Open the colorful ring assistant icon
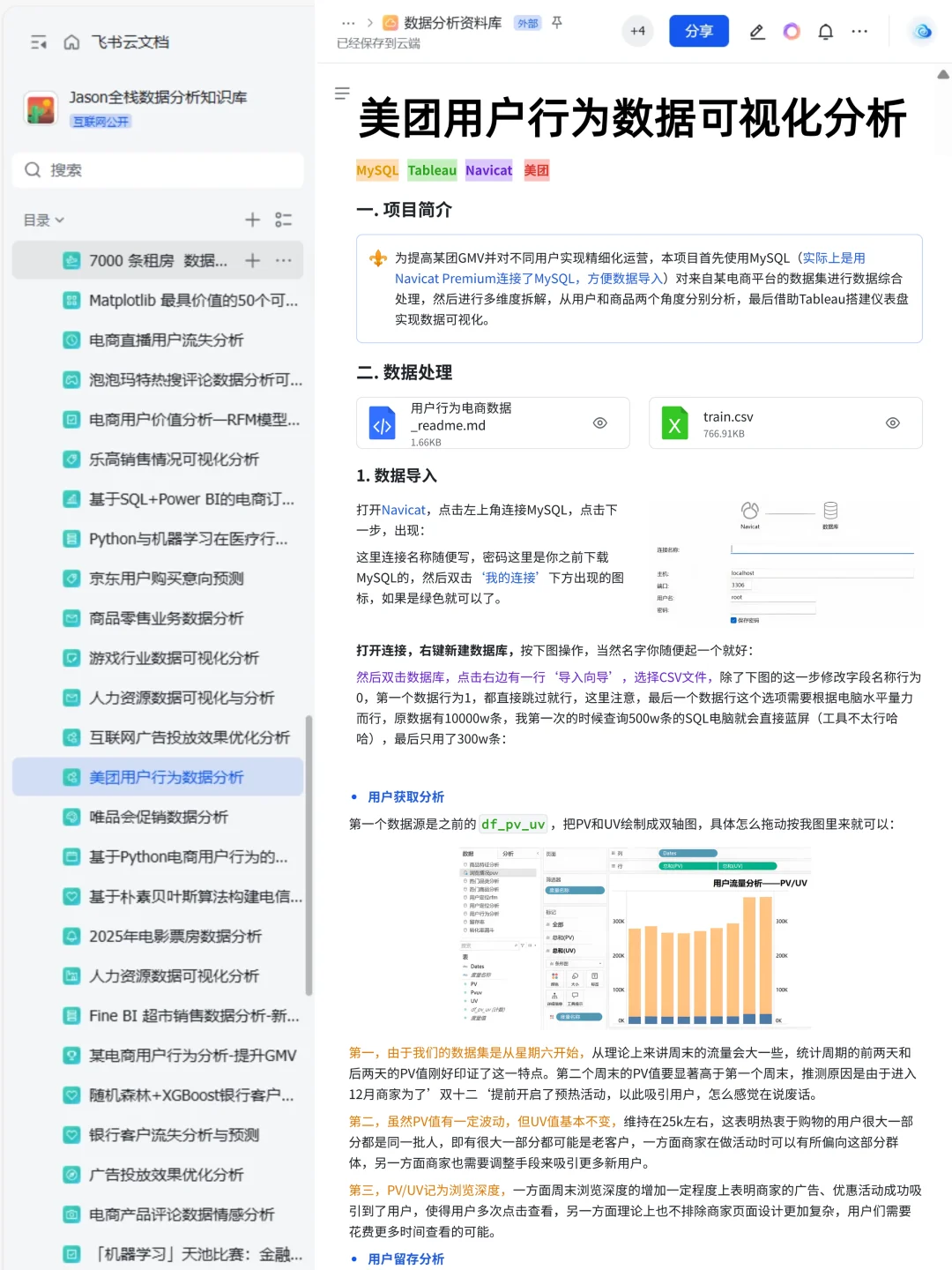The width and height of the screenshot is (952, 1270). point(792,32)
